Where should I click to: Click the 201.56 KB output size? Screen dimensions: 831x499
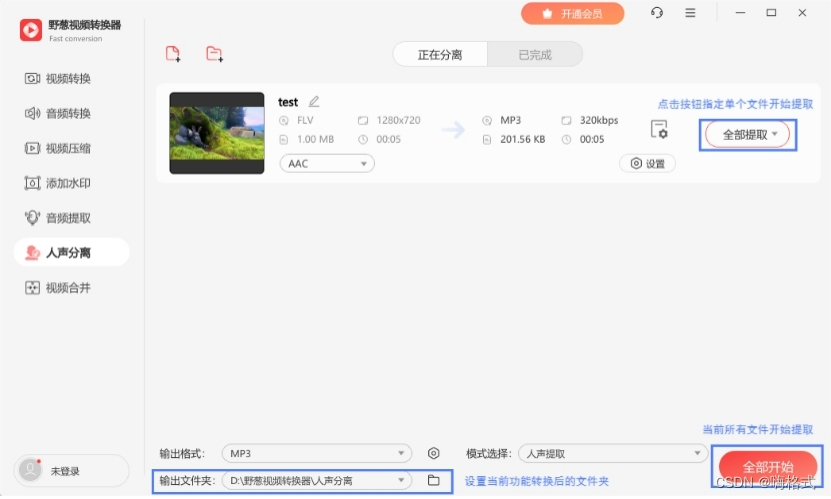(x=523, y=139)
